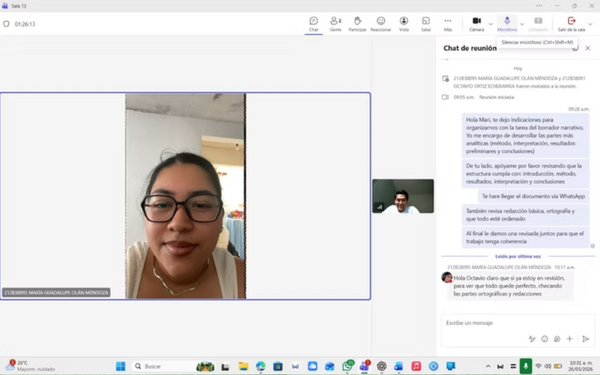Select the small self-view video thumbnail
The width and height of the screenshot is (600, 375).
pyautogui.click(x=403, y=196)
